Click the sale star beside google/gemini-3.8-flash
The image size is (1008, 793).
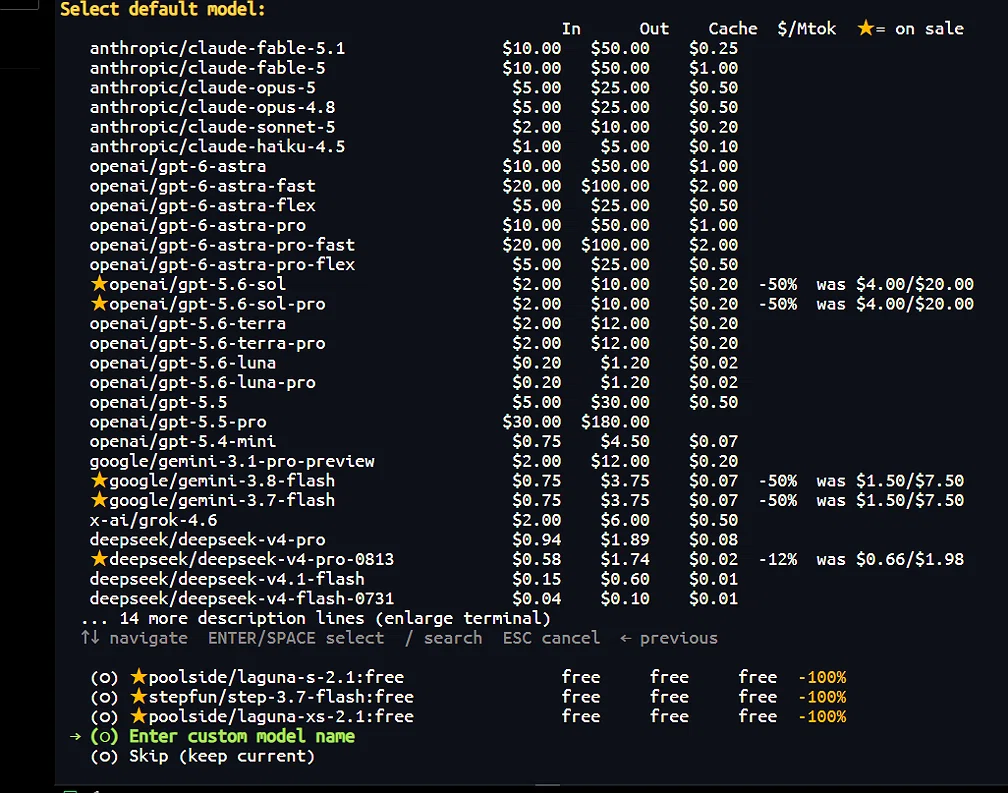[99, 480]
